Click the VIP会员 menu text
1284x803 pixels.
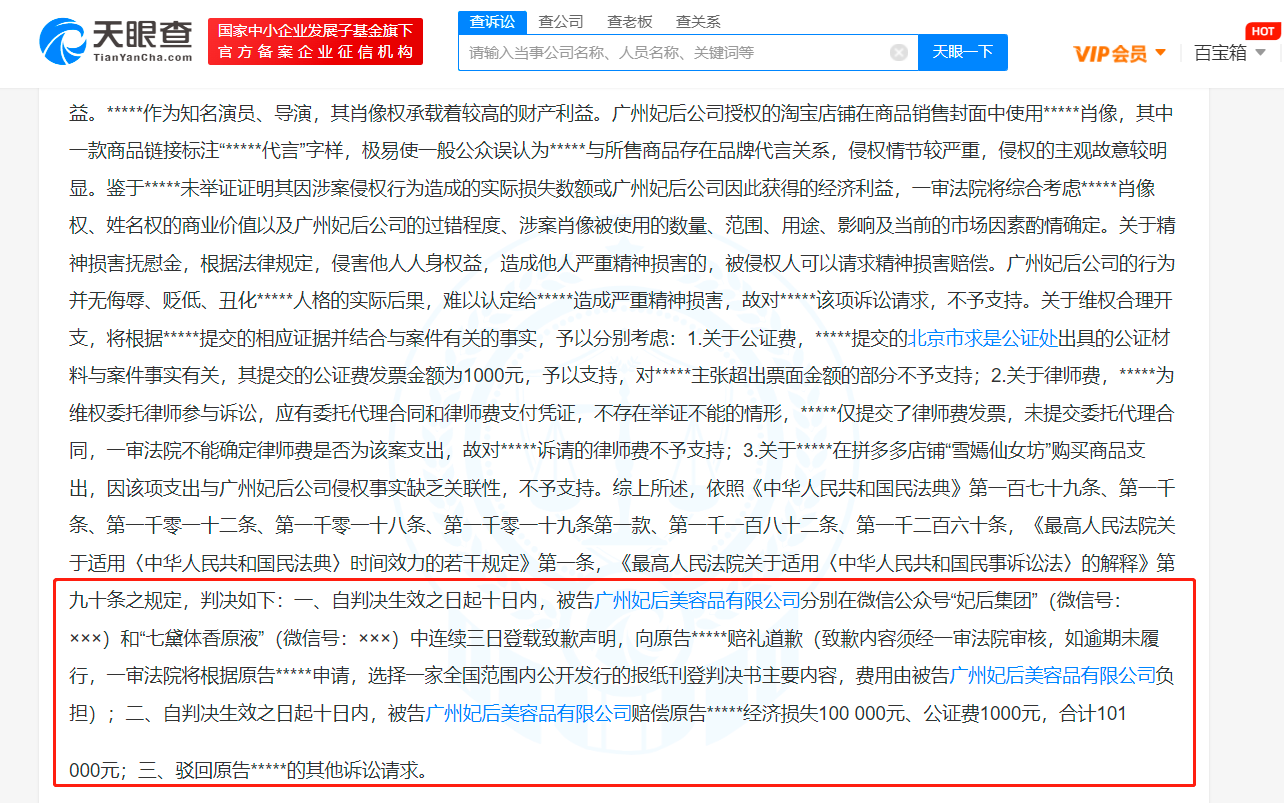pyautogui.click(x=1112, y=53)
